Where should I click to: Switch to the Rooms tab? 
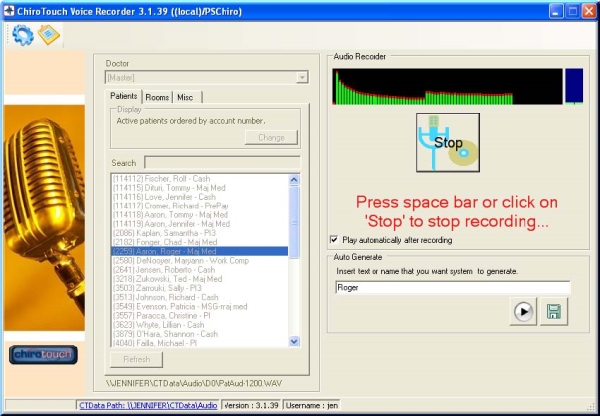coord(157,97)
